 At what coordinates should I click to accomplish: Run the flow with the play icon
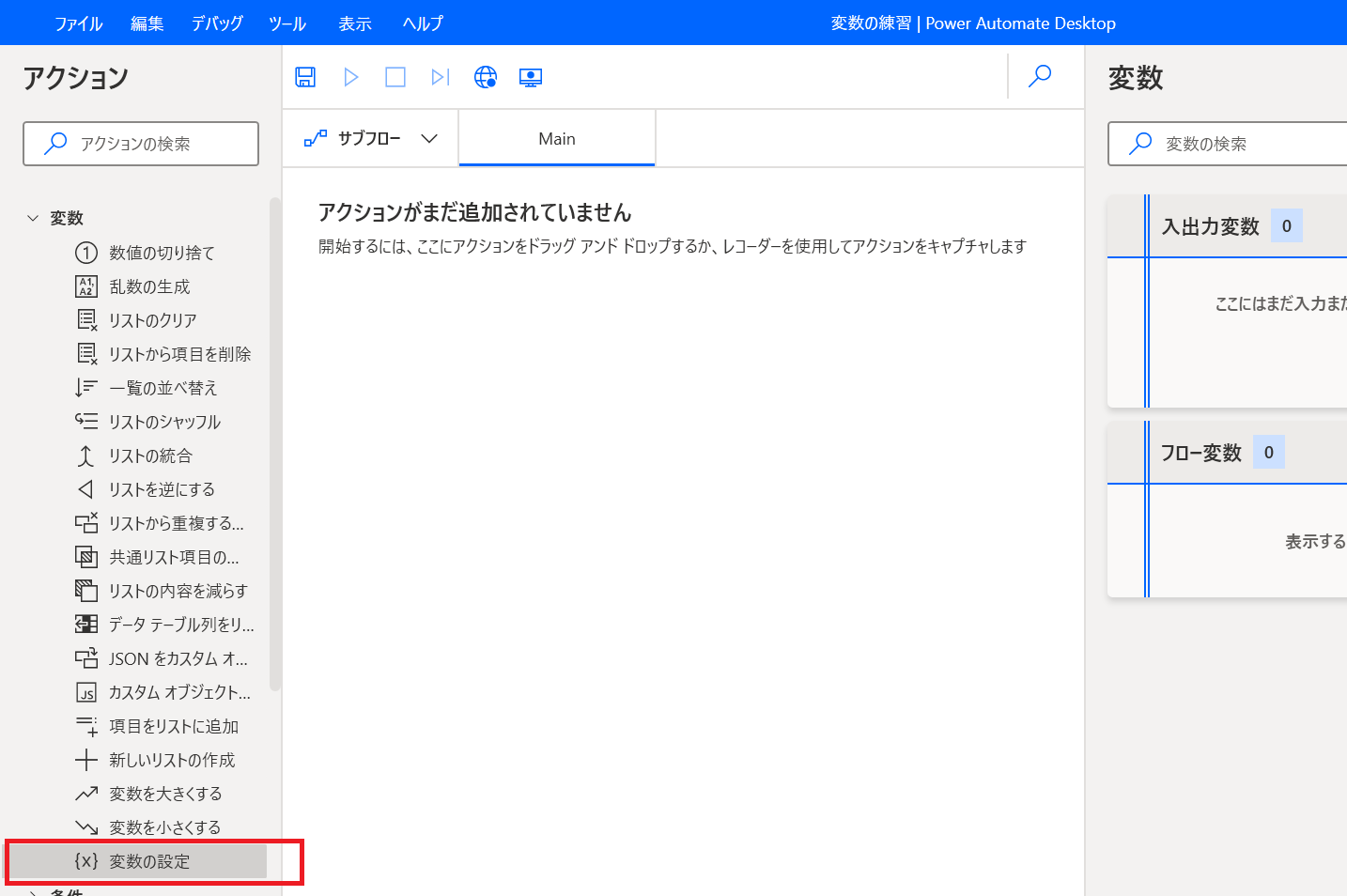click(351, 77)
